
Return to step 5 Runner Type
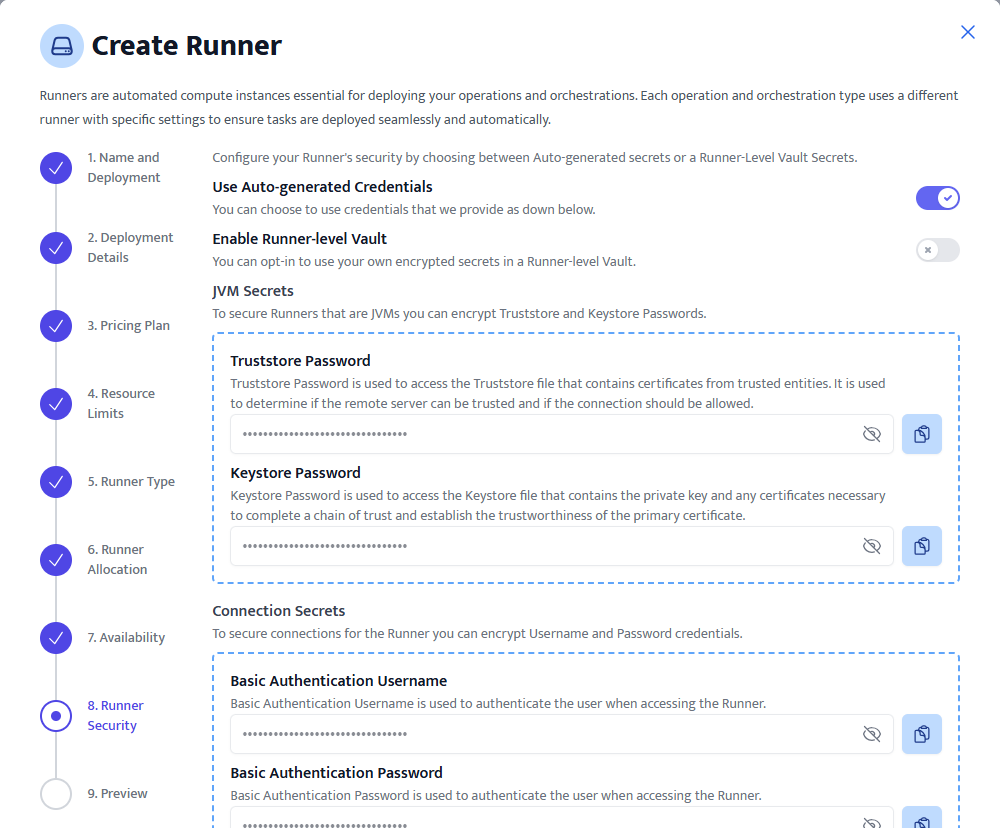click(56, 482)
